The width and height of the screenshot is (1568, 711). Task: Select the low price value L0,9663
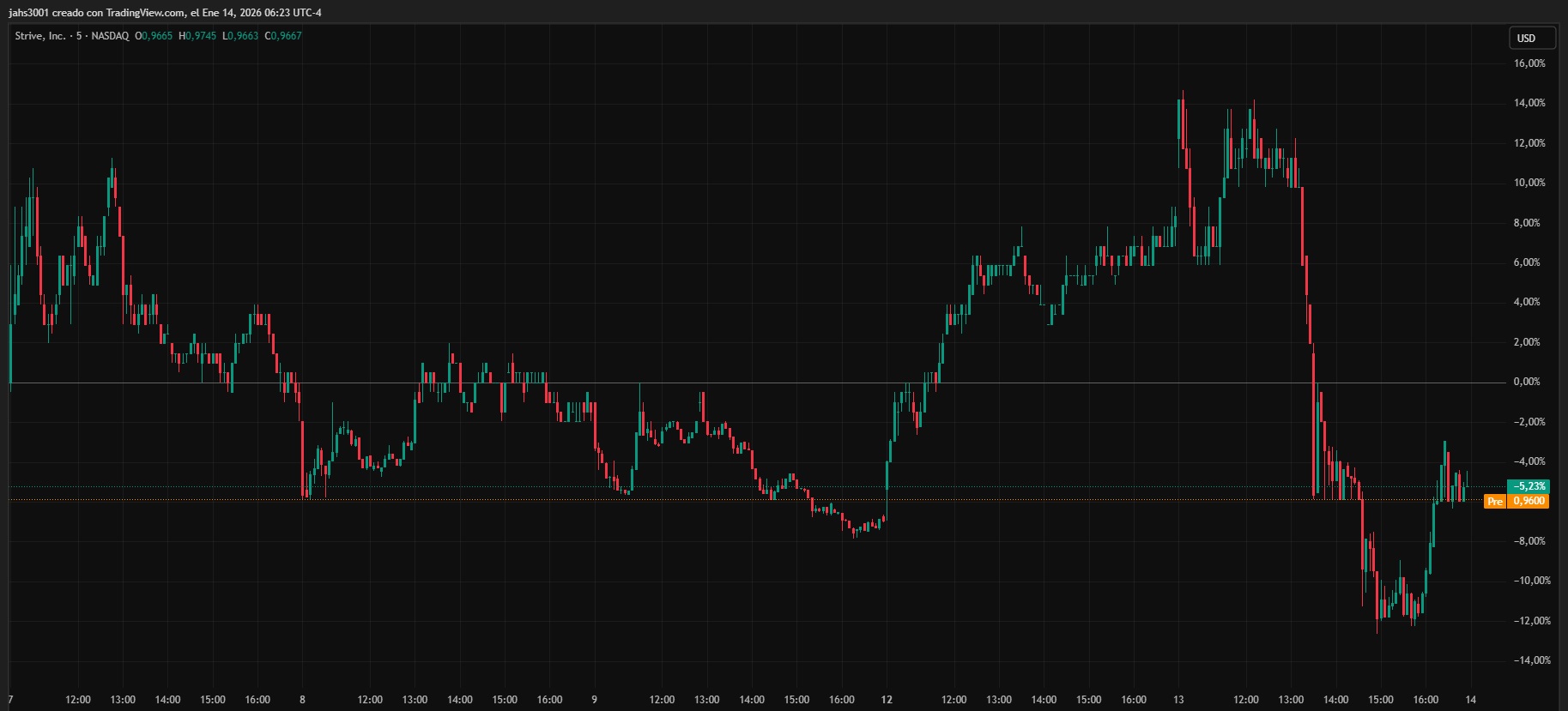coord(240,36)
